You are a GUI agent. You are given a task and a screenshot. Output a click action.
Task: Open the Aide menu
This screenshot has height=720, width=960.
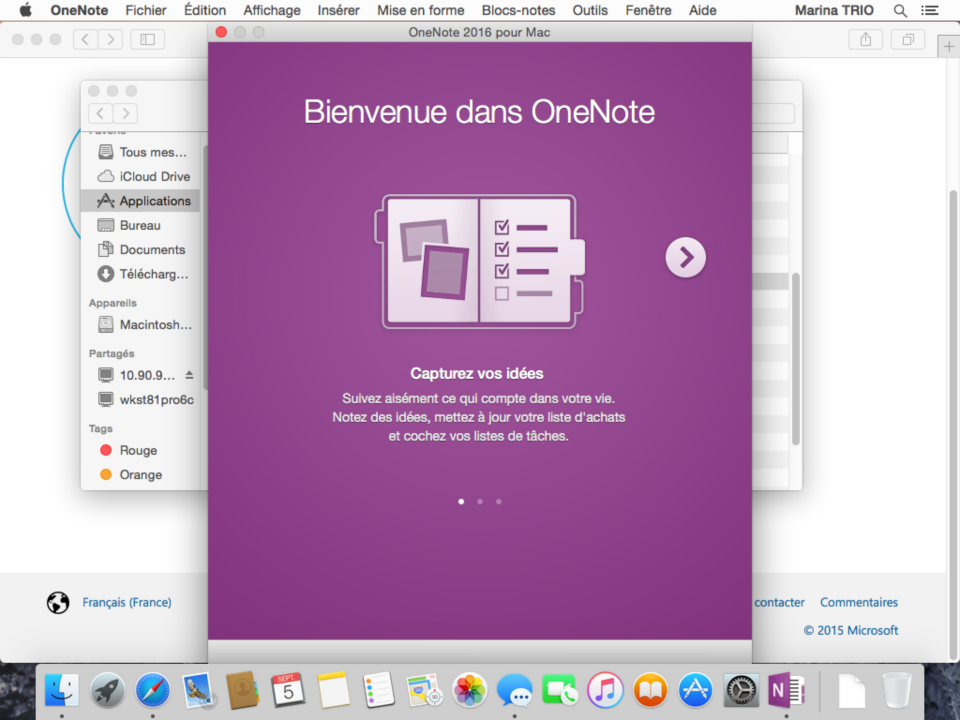[702, 10]
